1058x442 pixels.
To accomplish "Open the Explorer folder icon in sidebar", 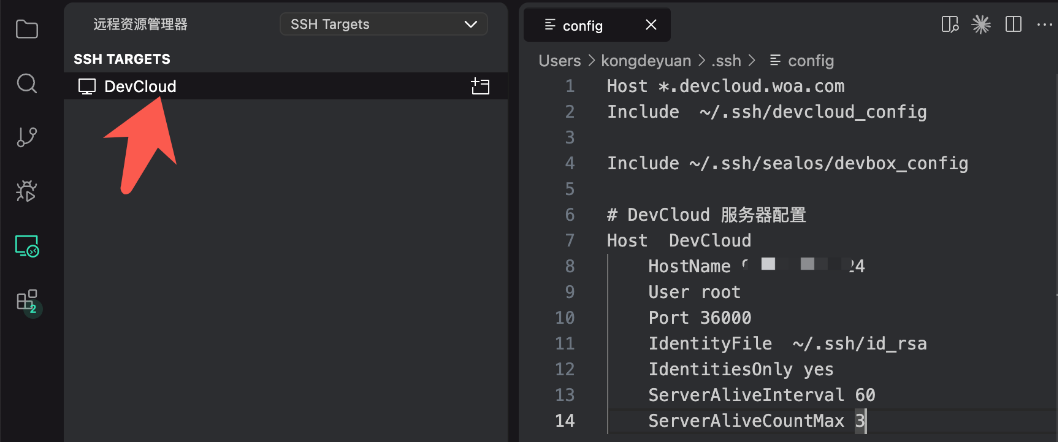I will coord(27,28).
